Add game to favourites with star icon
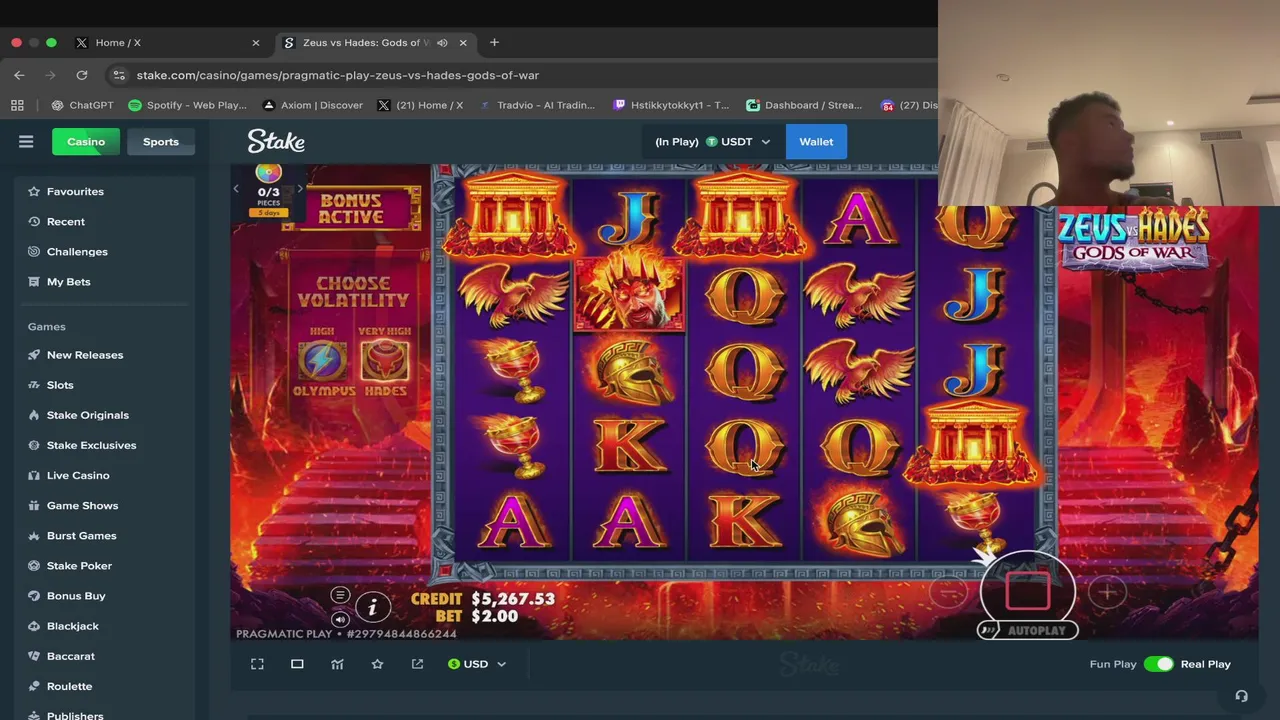The image size is (1280, 720). point(377,664)
